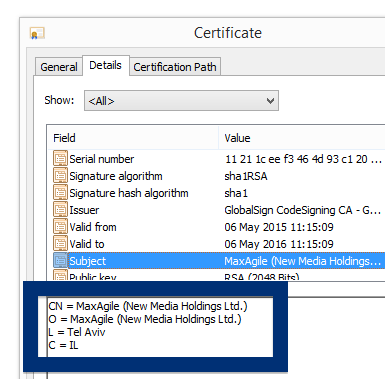Click the Valid from field icon
Image resolution: width=385 pixels, height=379 pixels.
60,227
